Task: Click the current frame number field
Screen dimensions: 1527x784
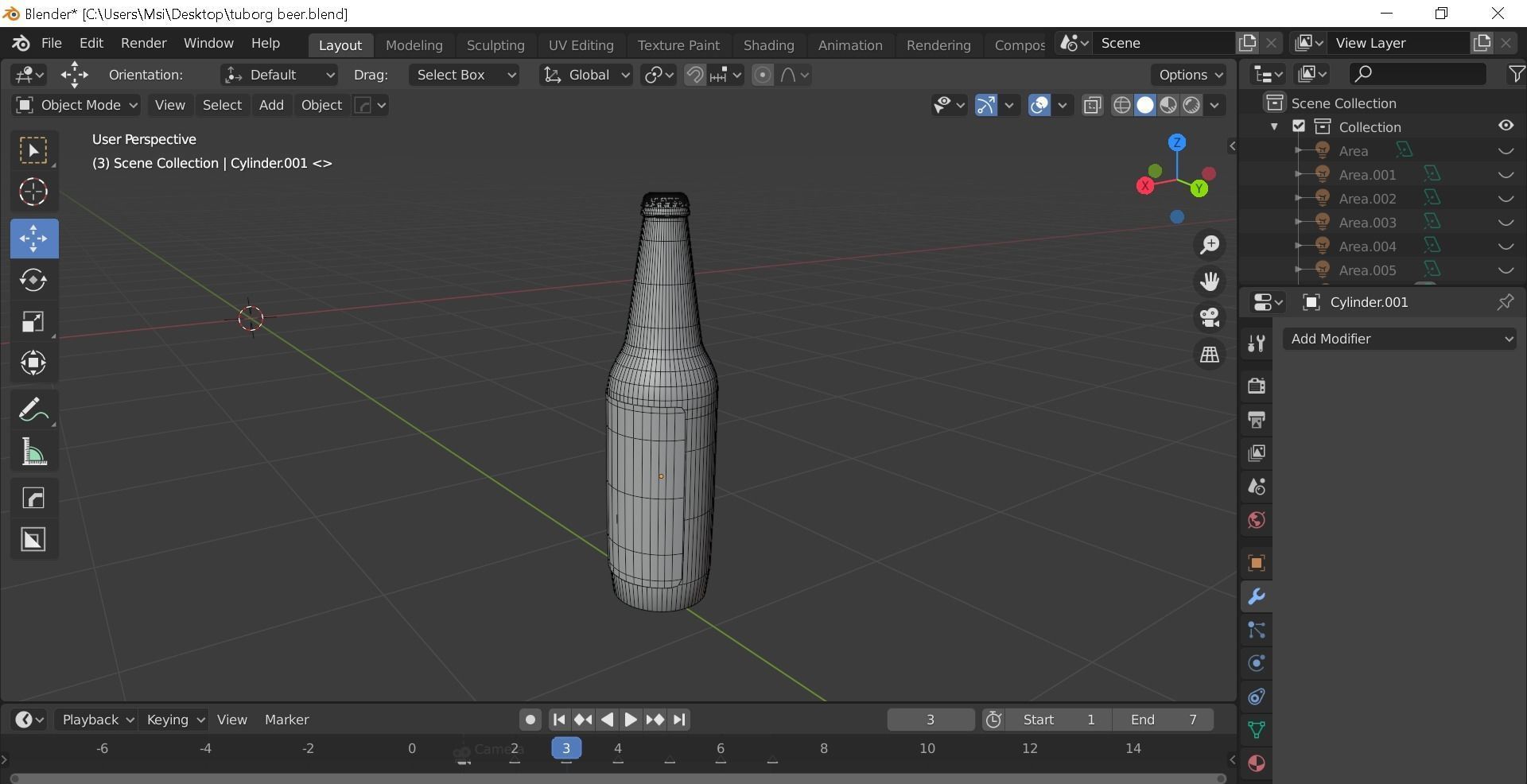Action: pos(931,720)
